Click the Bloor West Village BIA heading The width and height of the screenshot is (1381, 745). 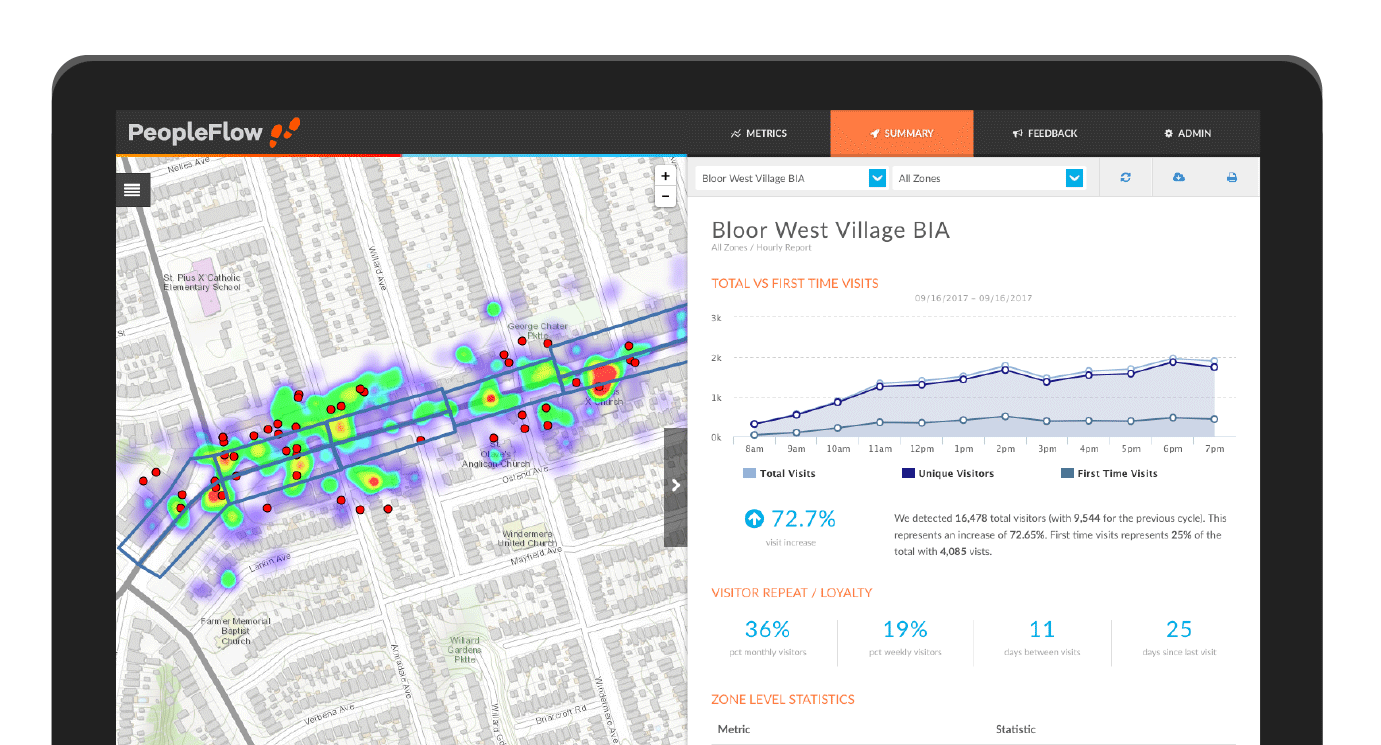pos(830,231)
